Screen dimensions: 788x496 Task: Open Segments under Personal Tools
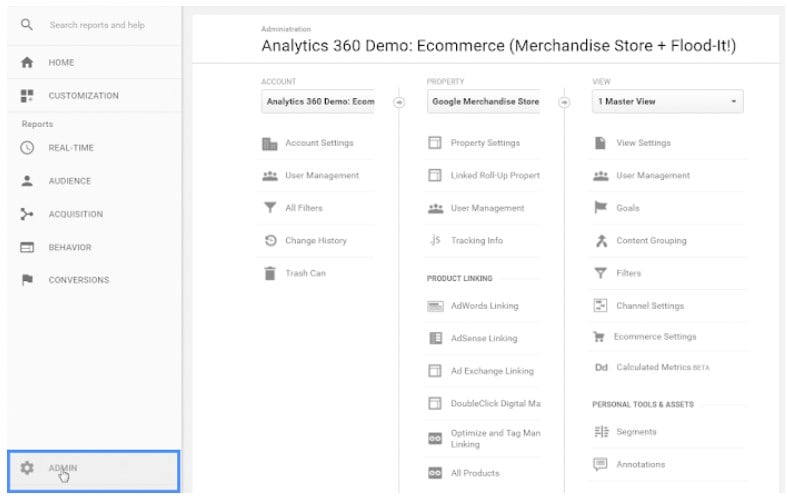636,432
